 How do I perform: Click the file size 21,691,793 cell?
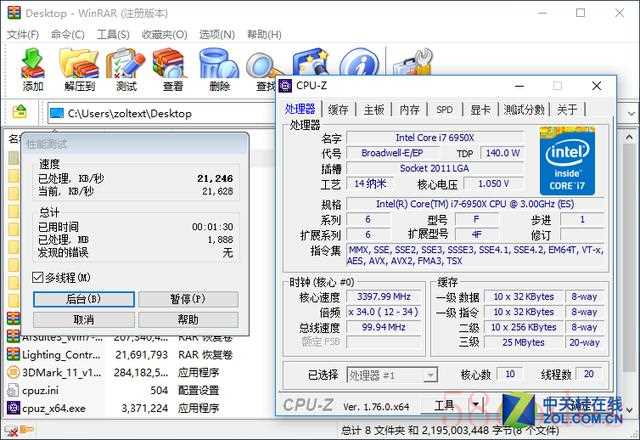pos(141,355)
